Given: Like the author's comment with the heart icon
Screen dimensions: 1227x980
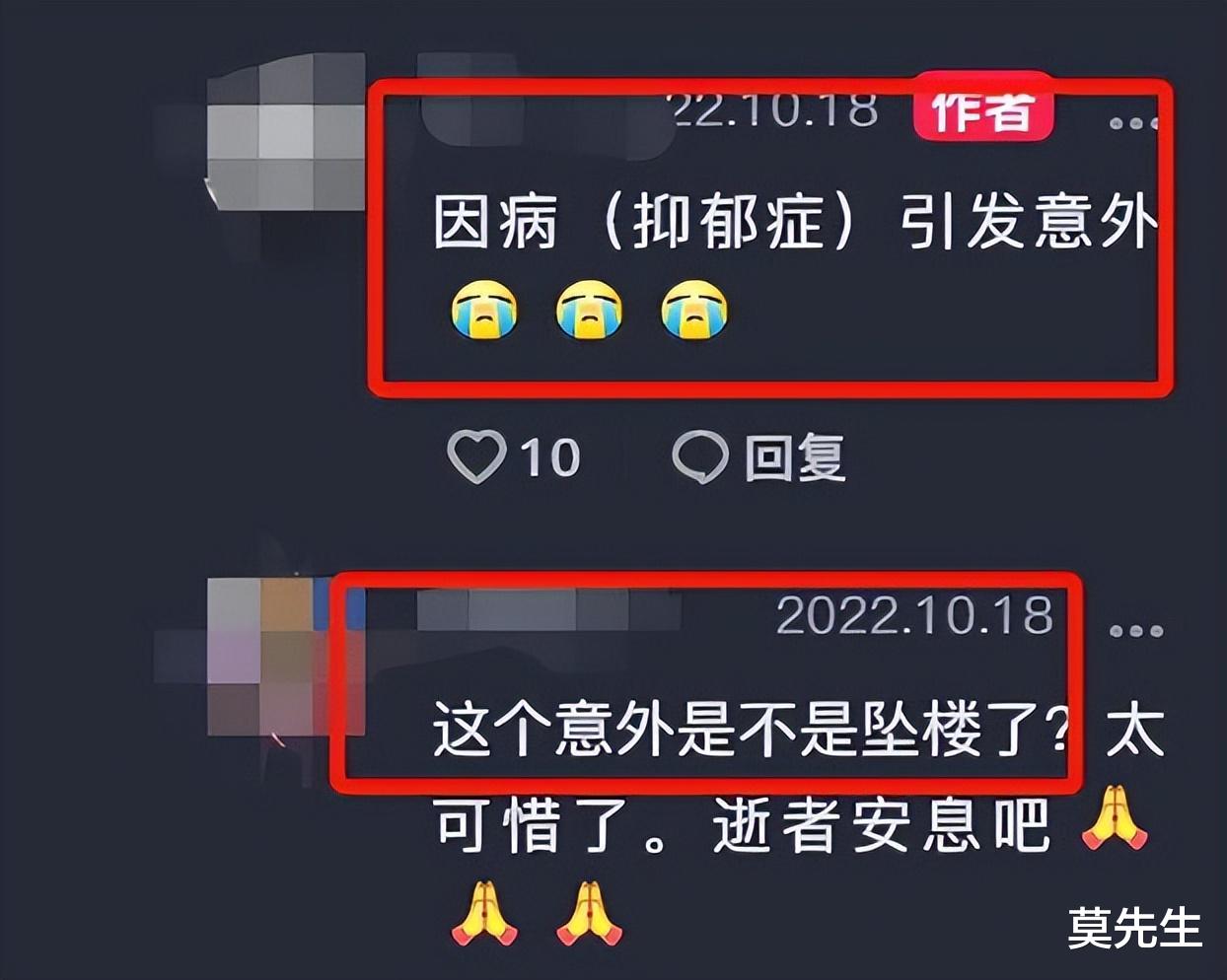Looking at the screenshot, I should pyautogui.click(x=476, y=456).
